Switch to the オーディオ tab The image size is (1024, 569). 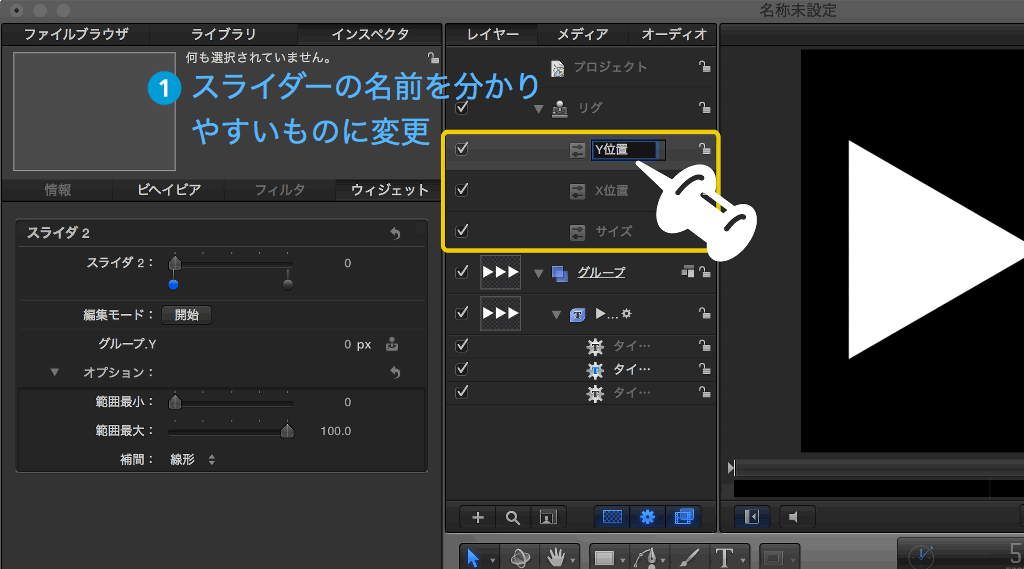click(x=673, y=34)
